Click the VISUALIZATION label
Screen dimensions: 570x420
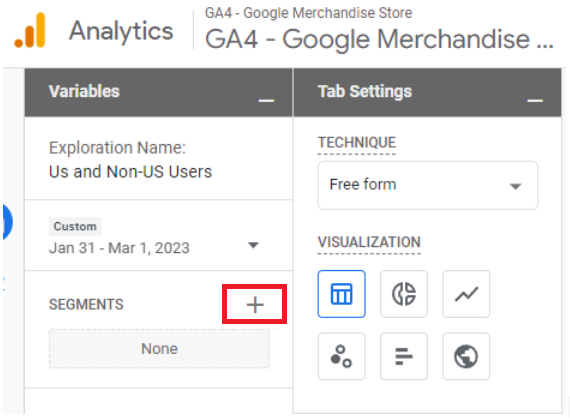pyautogui.click(x=369, y=242)
